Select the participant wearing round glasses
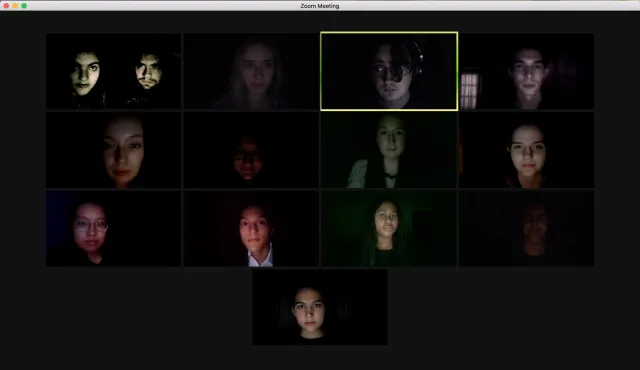The height and width of the screenshot is (370, 640). 113,228
